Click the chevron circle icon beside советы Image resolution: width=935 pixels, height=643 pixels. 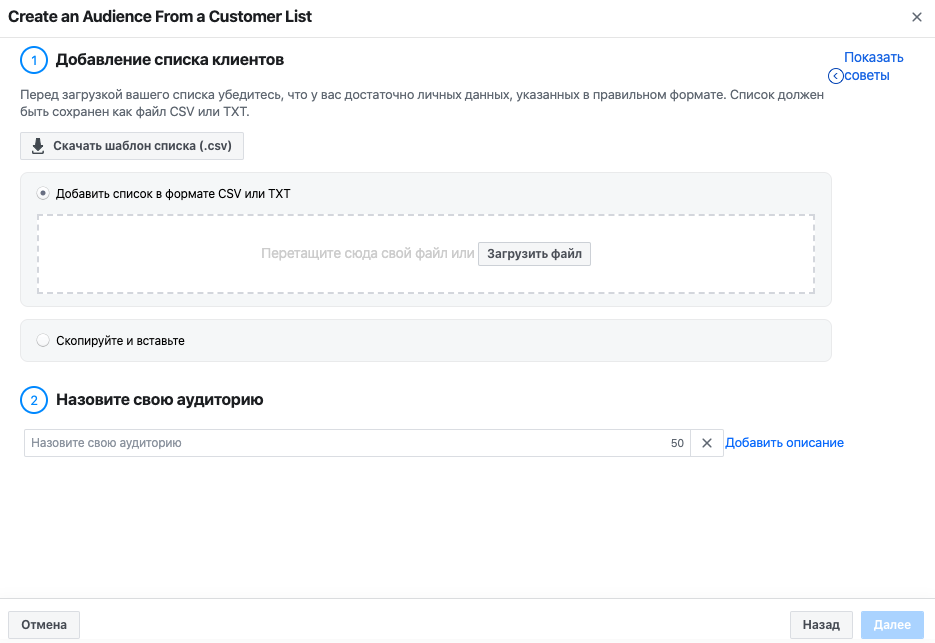[835, 76]
